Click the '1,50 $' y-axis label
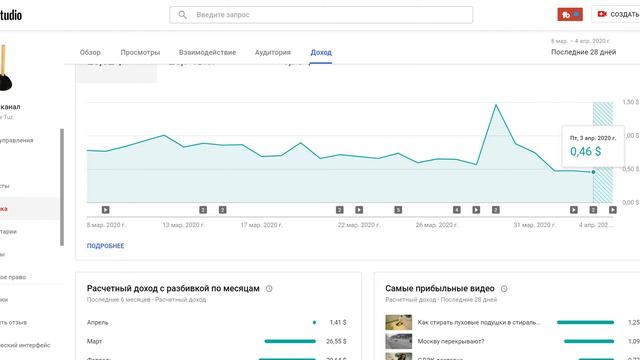The image size is (640, 360). pyautogui.click(x=631, y=102)
